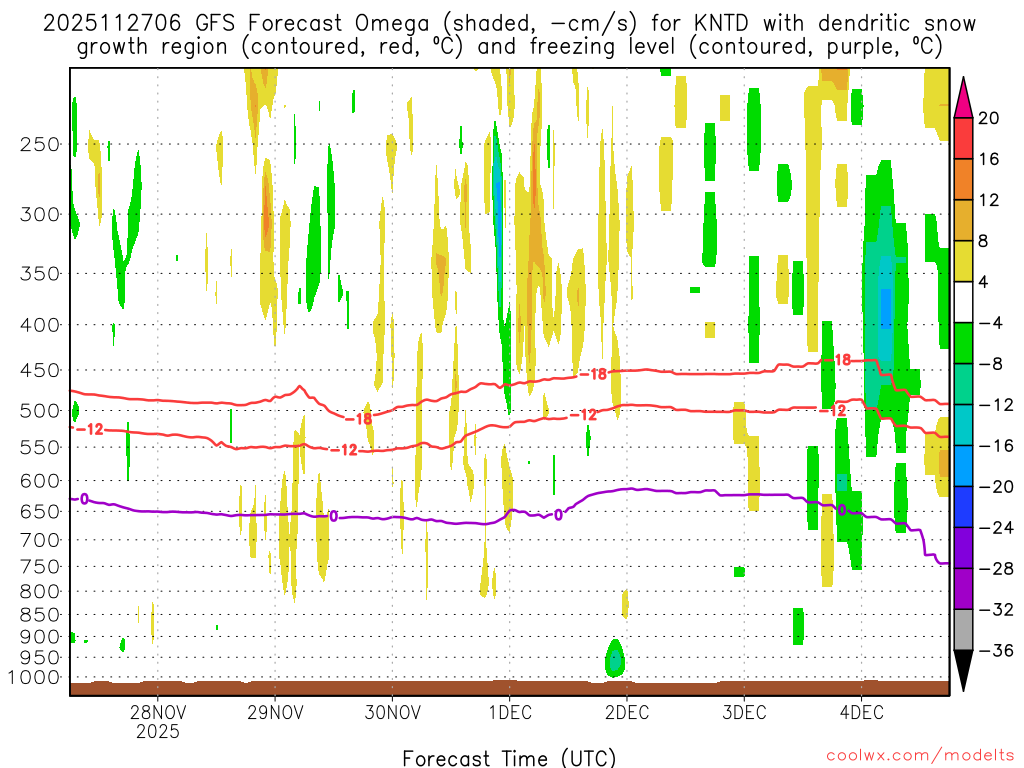Viewport: 1024px width, 768px height.
Task: Click the 950 pressure level label
Action: point(40,658)
